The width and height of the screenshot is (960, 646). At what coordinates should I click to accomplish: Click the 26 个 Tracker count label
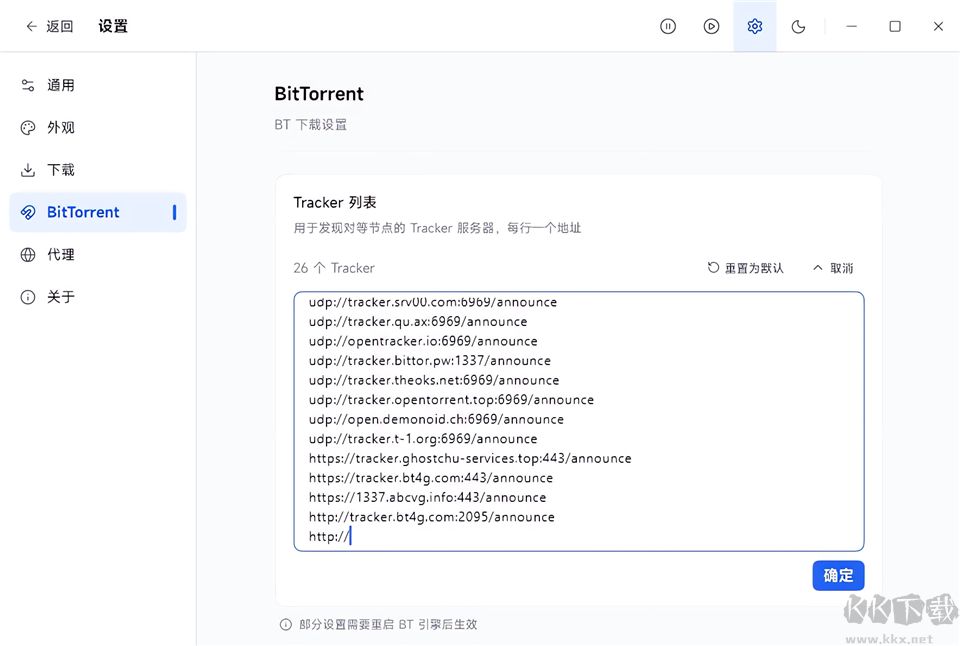coord(334,267)
